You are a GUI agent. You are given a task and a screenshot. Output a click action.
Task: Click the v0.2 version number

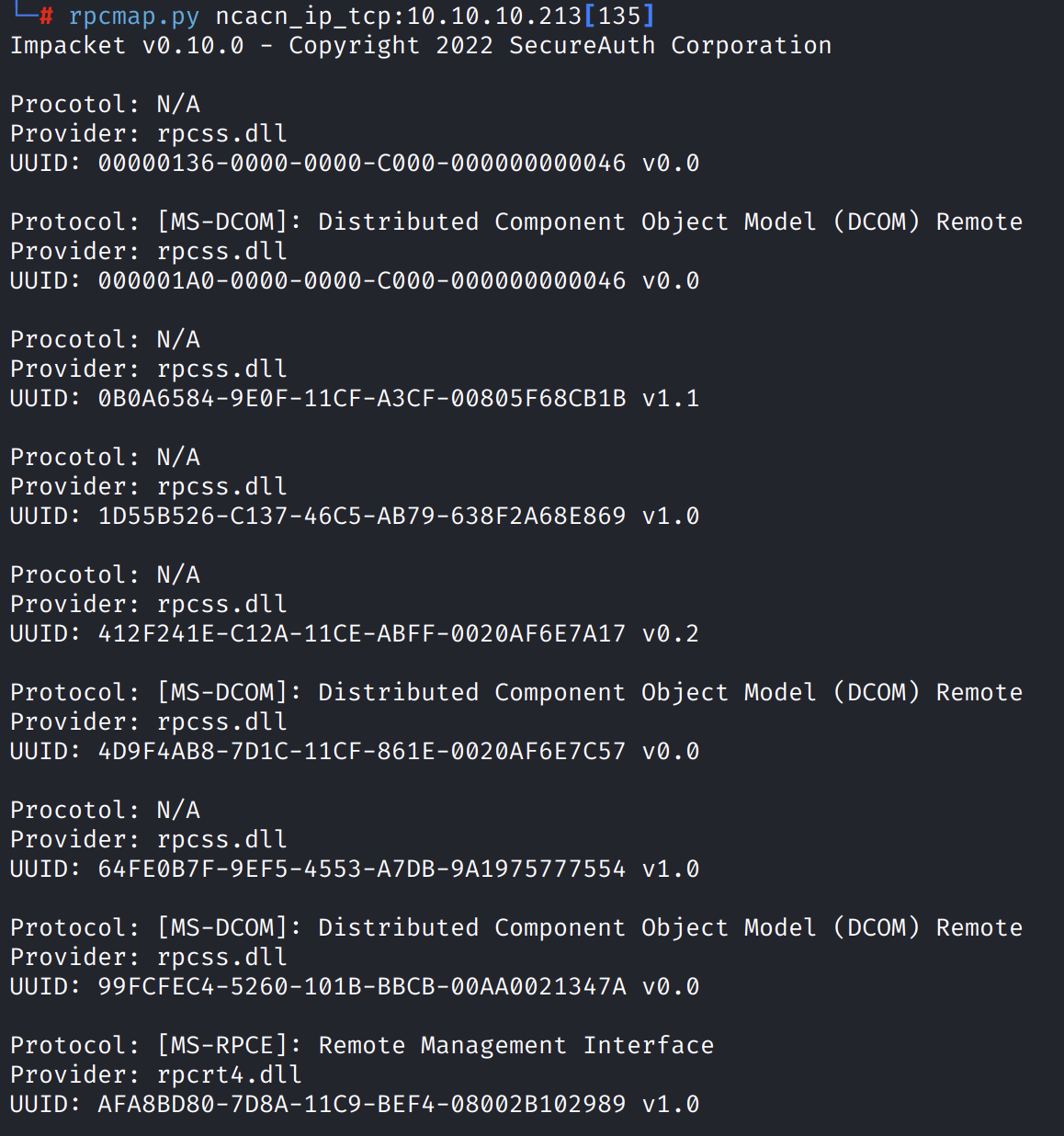pos(670,634)
